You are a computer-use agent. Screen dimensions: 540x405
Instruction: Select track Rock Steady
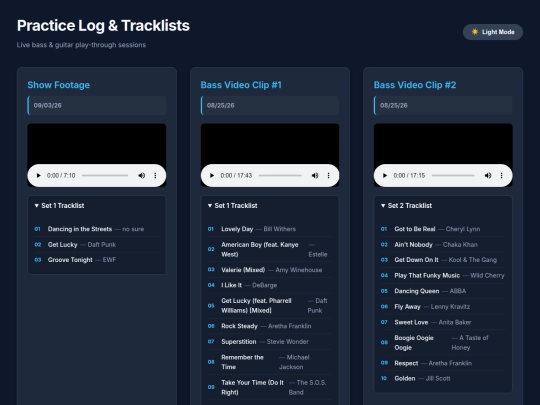pyautogui.click(x=270, y=326)
